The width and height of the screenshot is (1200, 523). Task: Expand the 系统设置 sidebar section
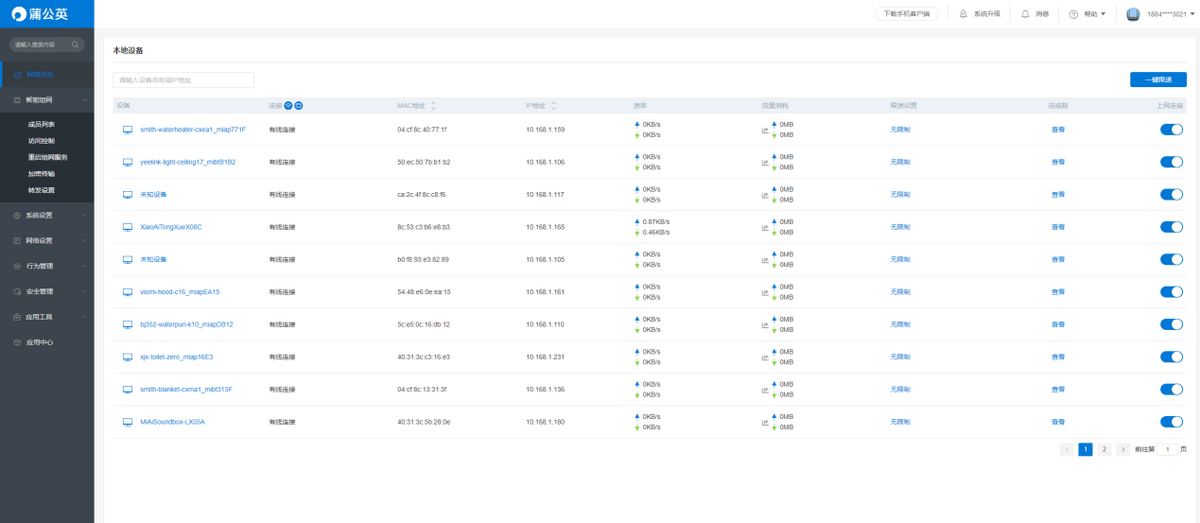(47, 215)
